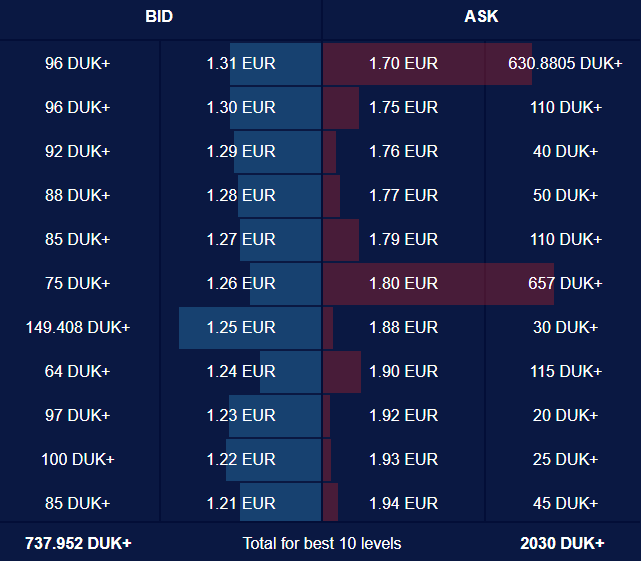The width and height of the screenshot is (641, 561).
Task: Choose the 1.94 EUR ask level
Action: [x=403, y=503]
